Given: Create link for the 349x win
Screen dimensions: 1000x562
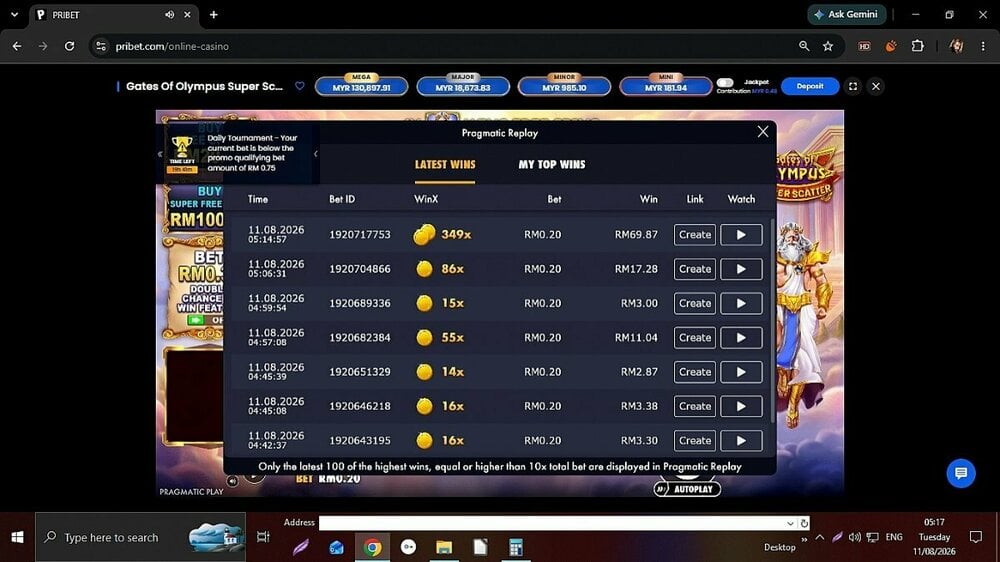Looking at the screenshot, I should tap(695, 235).
